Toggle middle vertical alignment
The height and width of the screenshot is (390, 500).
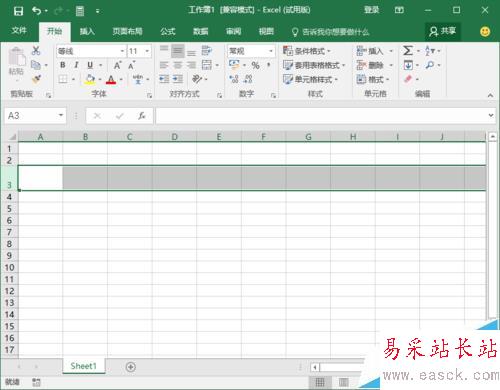coord(178,51)
